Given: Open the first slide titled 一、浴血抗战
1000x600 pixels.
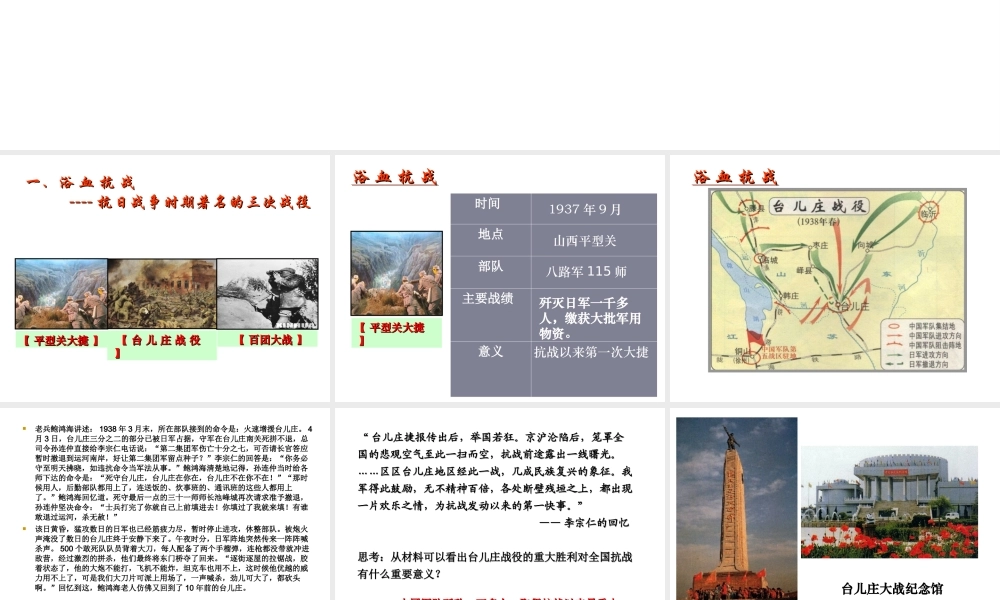Looking at the screenshot, I should tap(165, 278).
